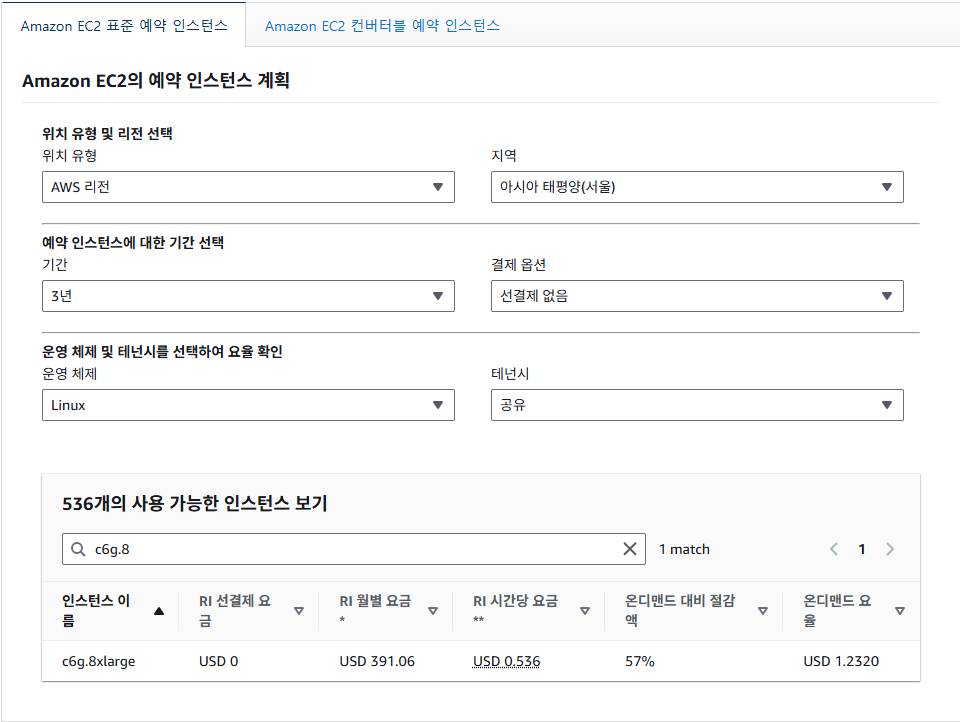This screenshot has height=722, width=960.
Task: Go to next results page arrow
Action: (x=890, y=549)
